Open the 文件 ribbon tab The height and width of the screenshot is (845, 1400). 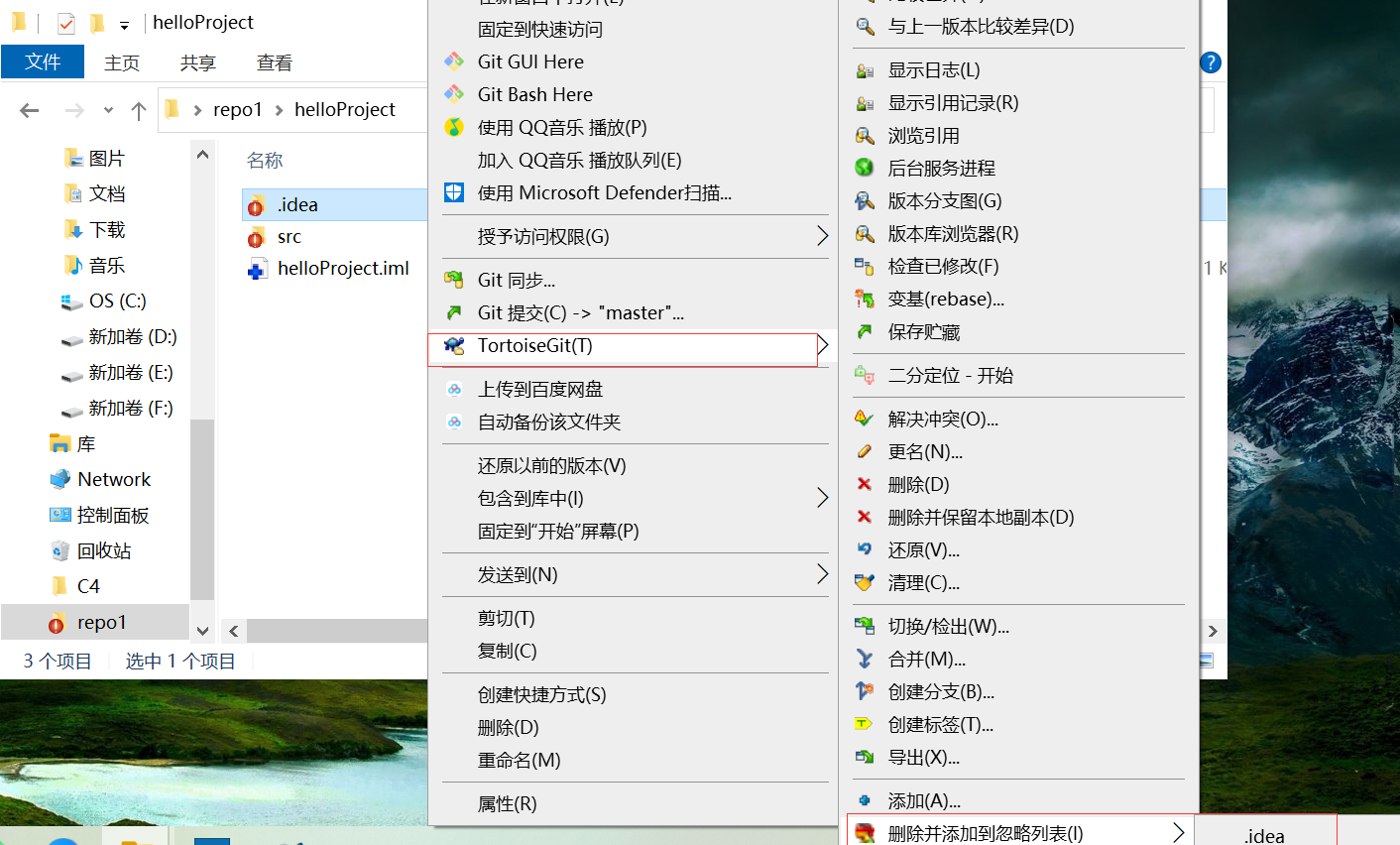click(43, 61)
